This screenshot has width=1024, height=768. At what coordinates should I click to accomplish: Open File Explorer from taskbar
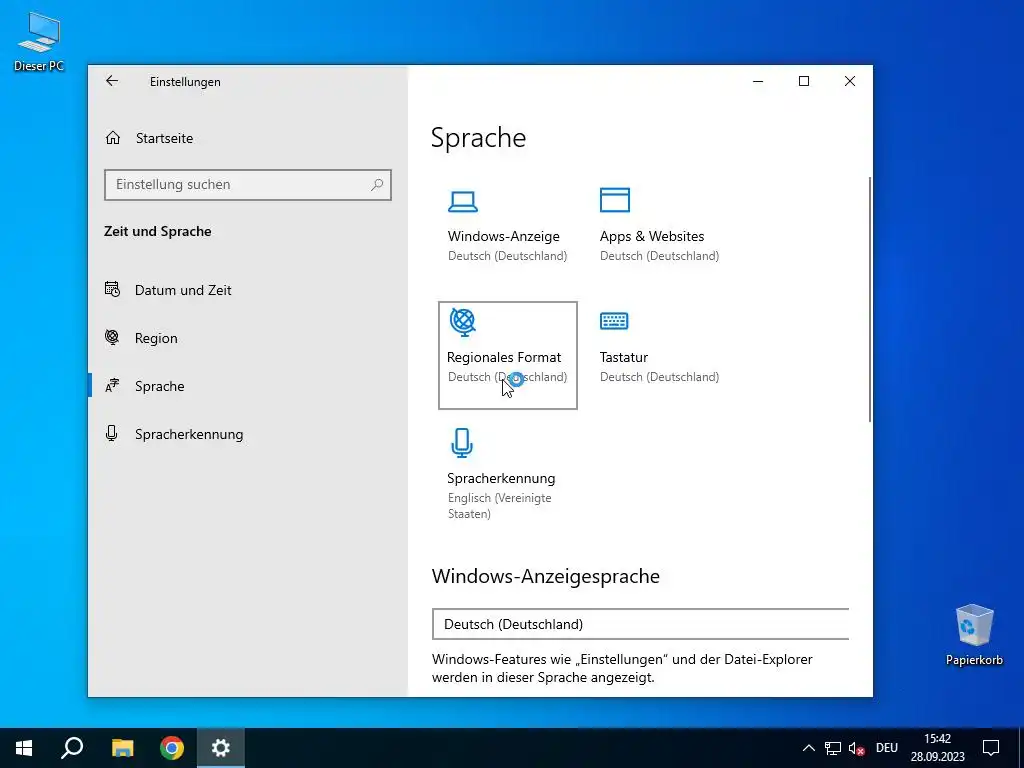122,748
